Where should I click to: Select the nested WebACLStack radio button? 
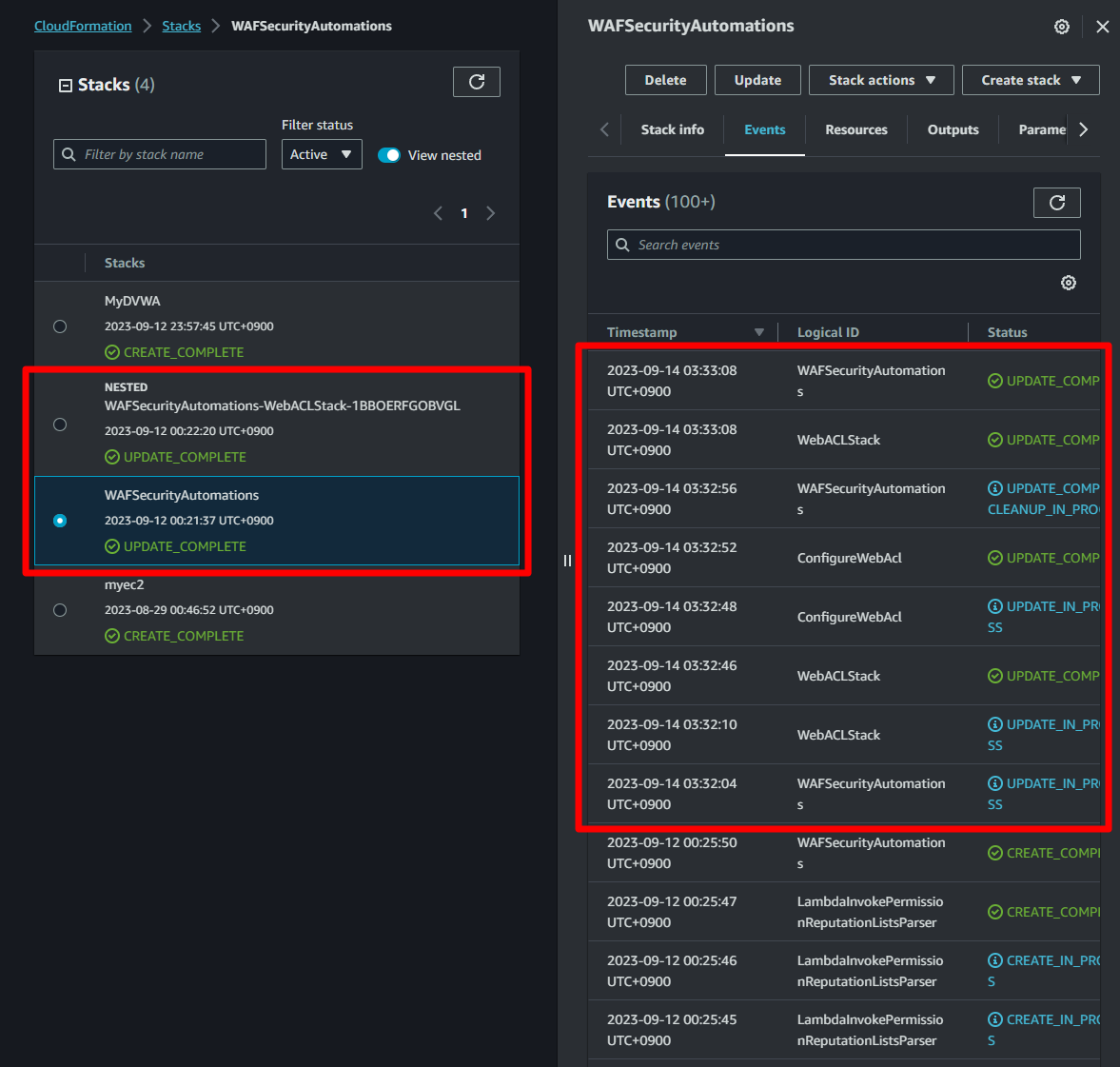60,425
